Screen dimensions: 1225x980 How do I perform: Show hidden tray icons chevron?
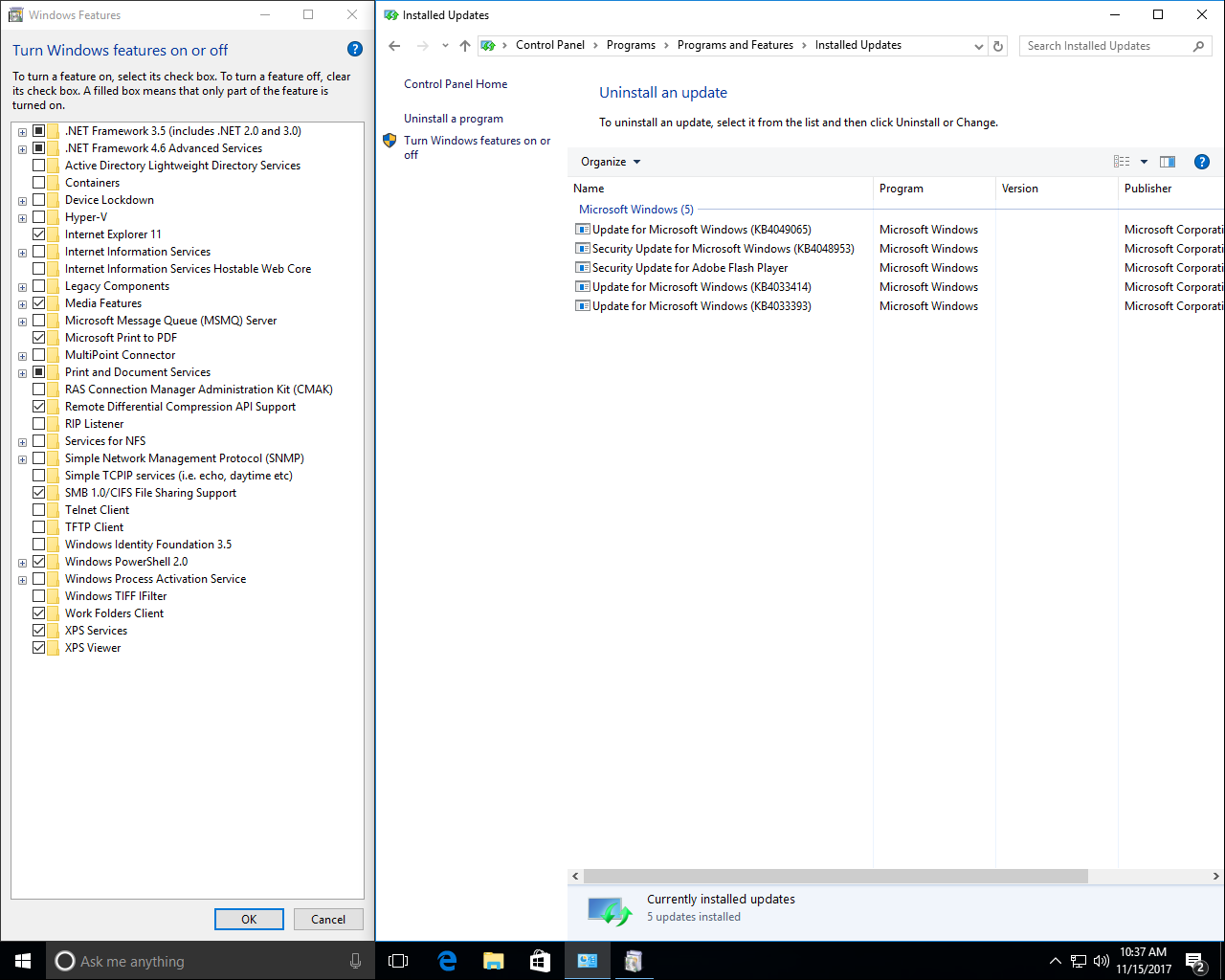tap(1055, 961)
